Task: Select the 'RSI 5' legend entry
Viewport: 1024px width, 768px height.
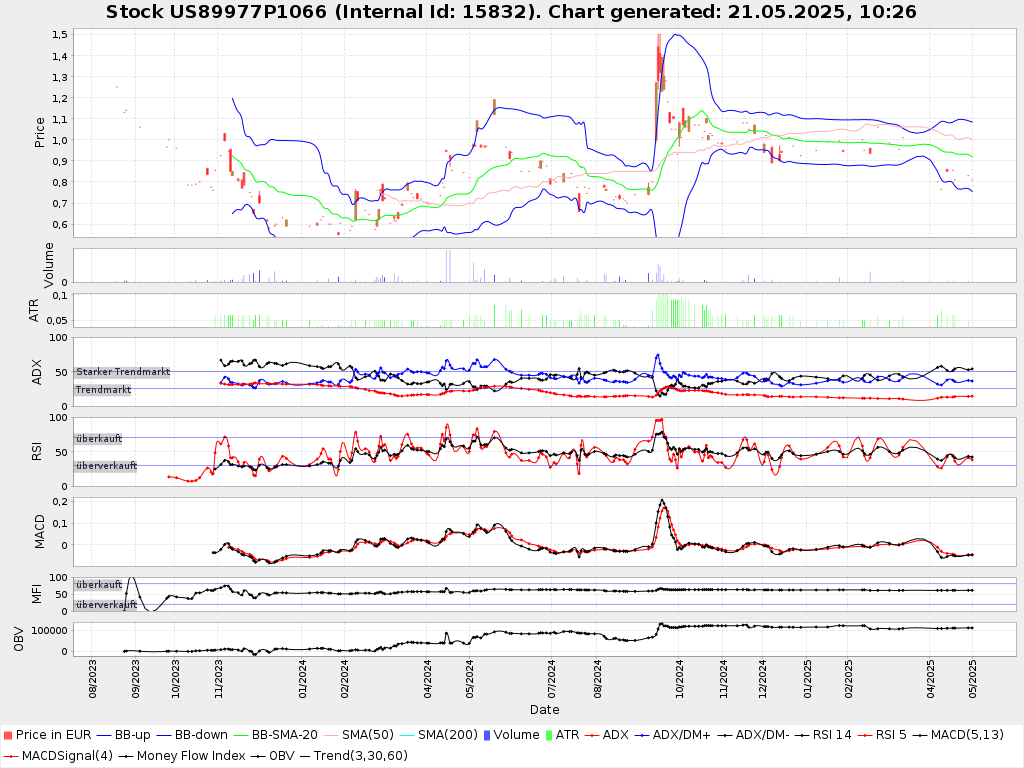Action: pos(882,735)
